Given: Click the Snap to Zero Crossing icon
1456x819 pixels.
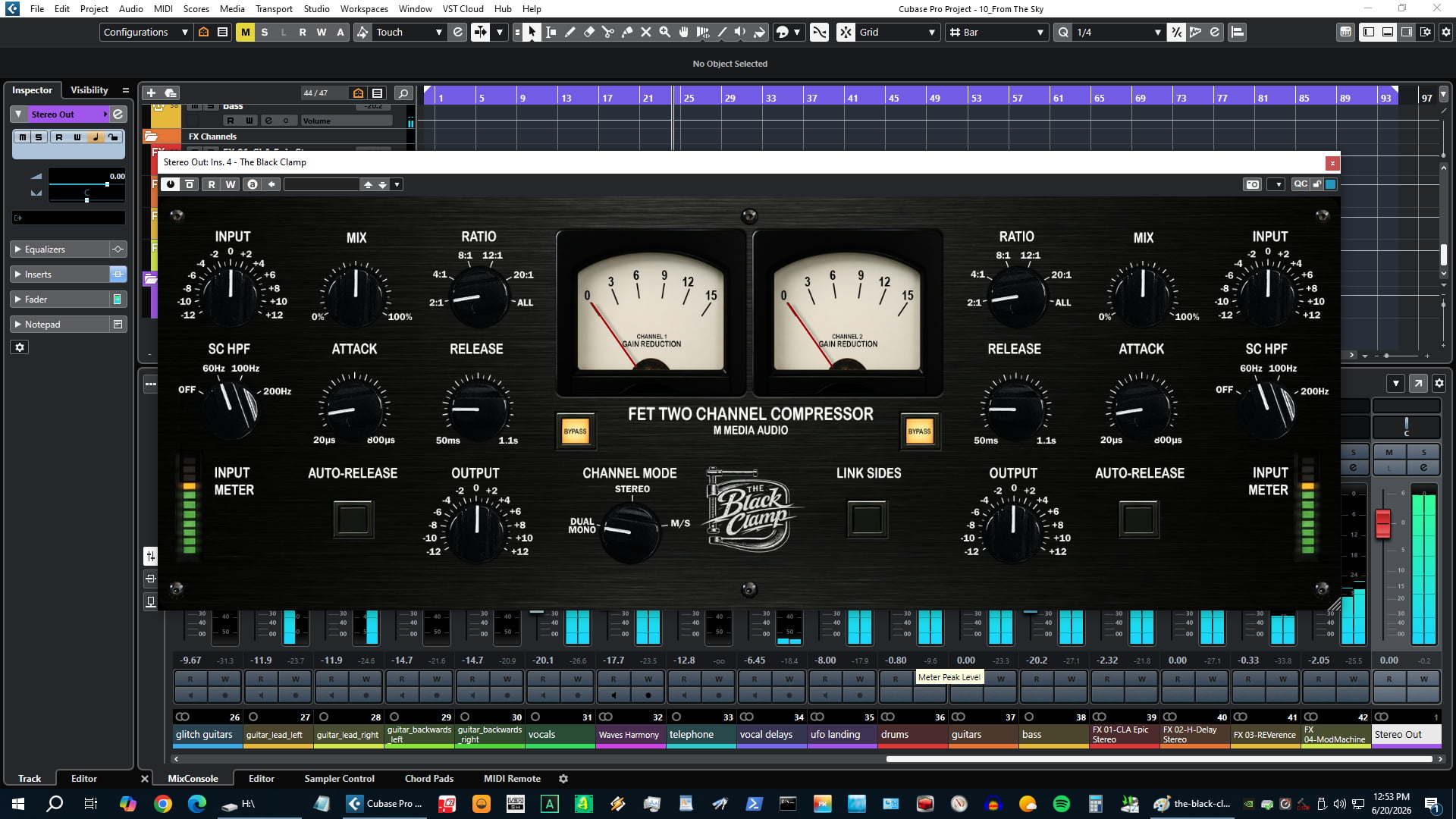Looking at the screenshot, I should click(x=819, y=32).
